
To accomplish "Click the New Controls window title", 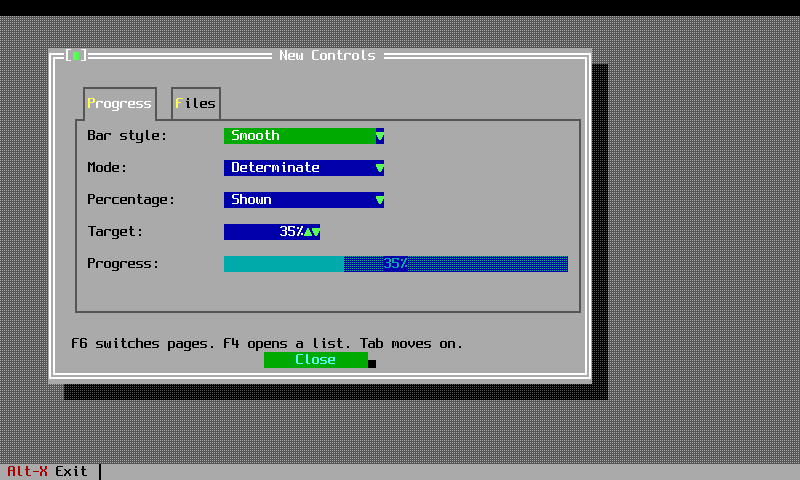I will 328,55.
